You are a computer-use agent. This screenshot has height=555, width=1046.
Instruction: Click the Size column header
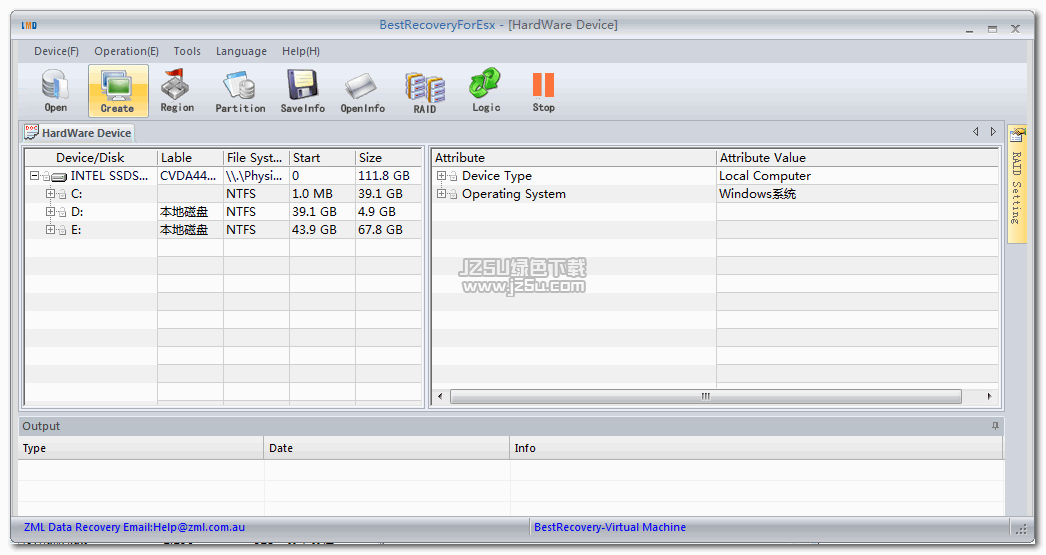[x=388, y=157]
